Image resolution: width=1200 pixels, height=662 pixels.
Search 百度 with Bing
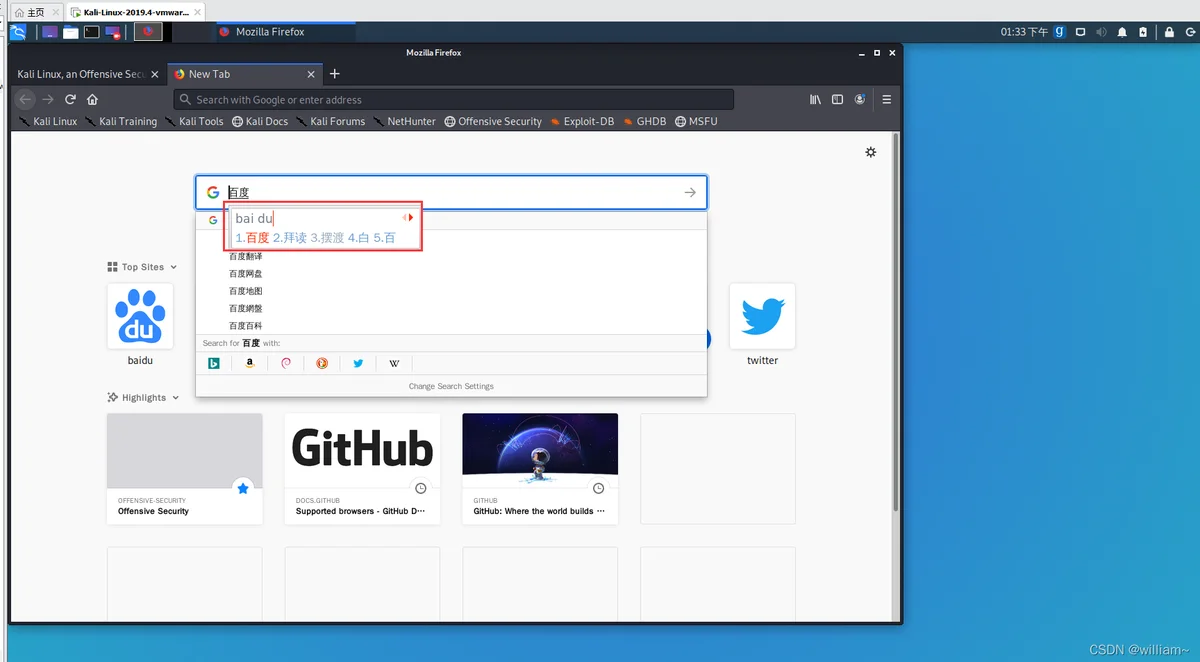tap(214, 363)
